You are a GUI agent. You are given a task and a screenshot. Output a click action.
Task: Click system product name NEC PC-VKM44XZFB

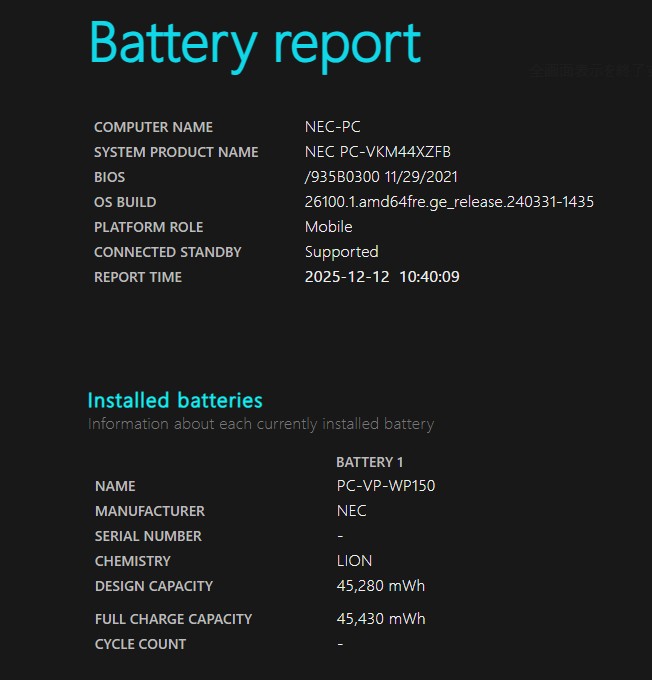tap(377, 152)
